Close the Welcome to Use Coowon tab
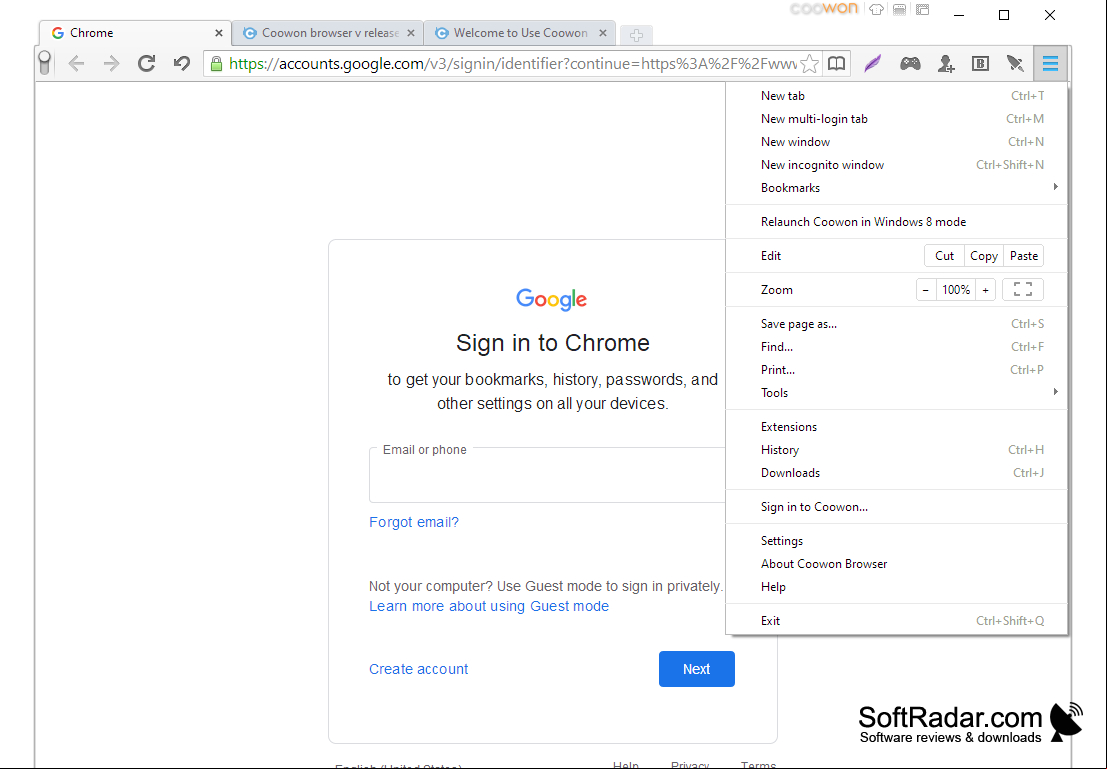This screenshot has width=1107, height=769. point(603,33)
